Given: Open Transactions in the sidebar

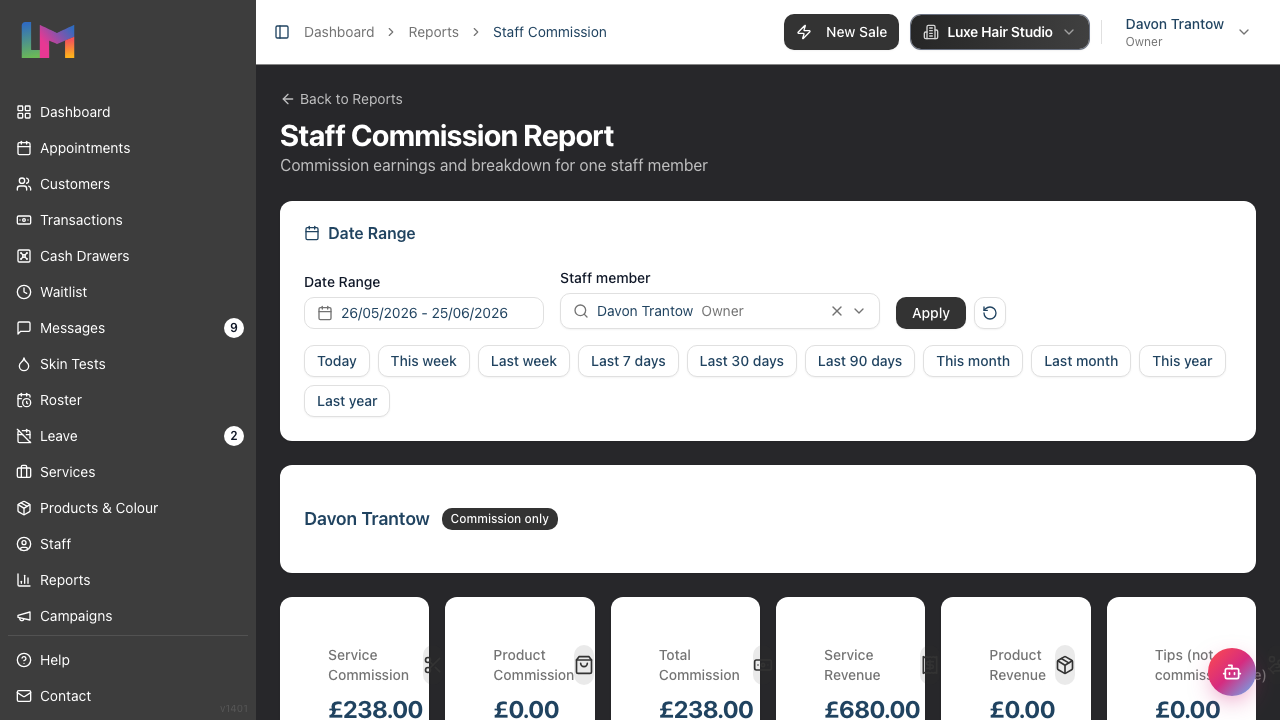Looking at the screenshot, I should coord(128,220).
